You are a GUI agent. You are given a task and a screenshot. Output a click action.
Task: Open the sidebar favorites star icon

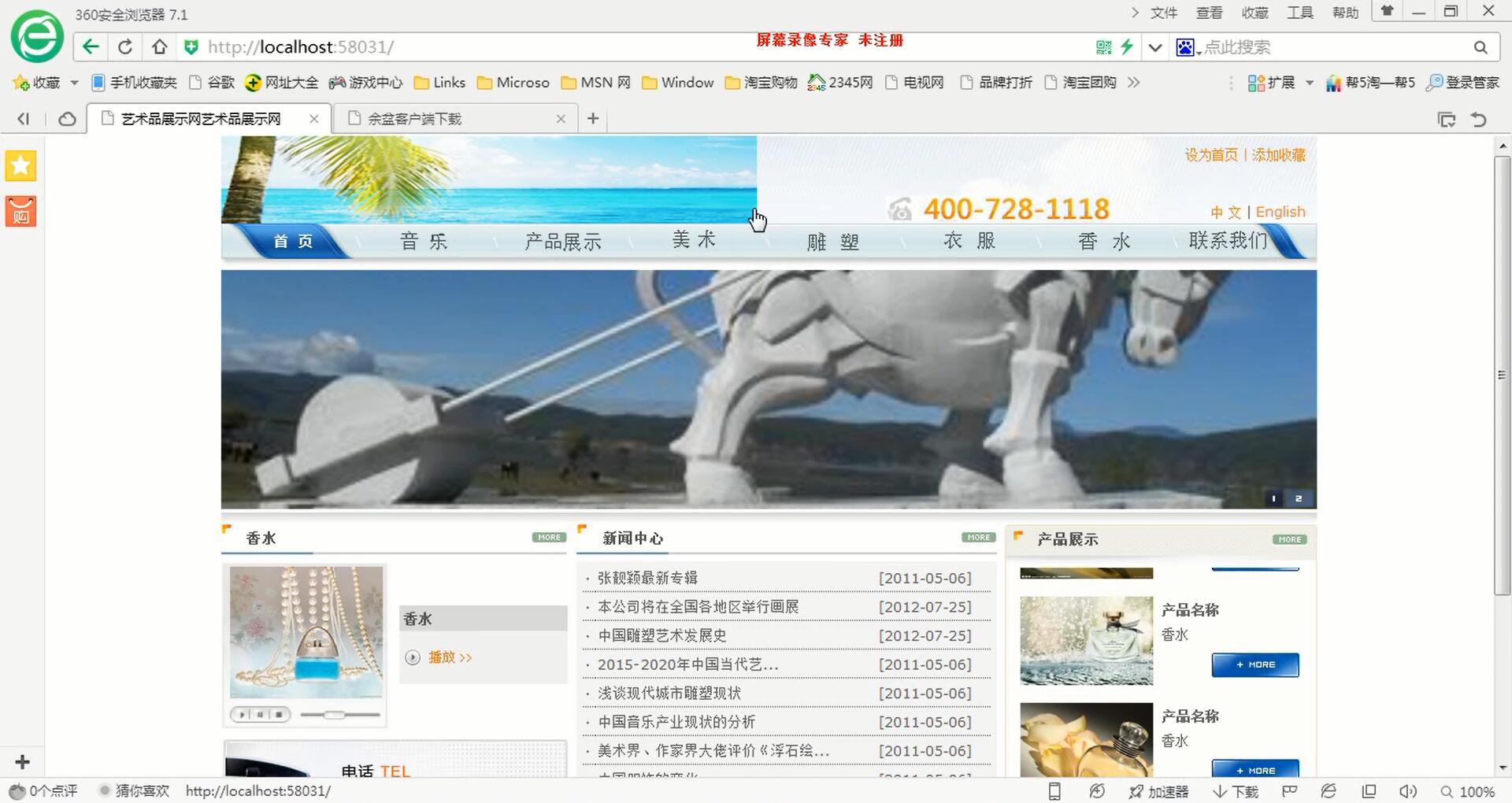click(20, 166)
